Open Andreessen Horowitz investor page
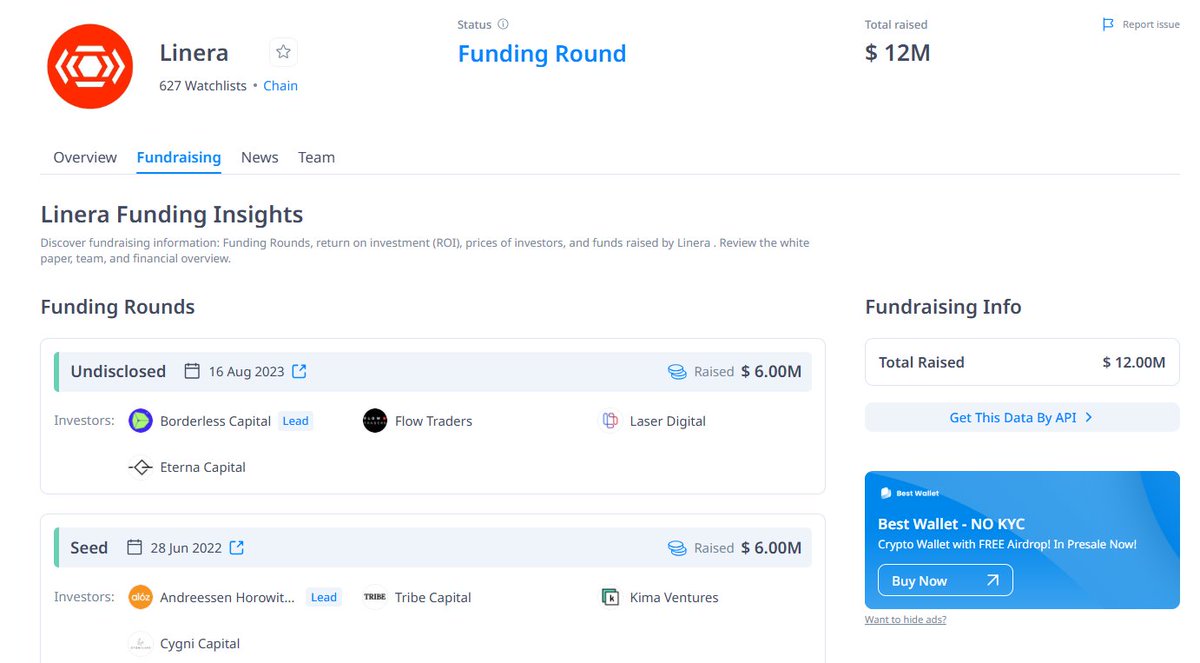 pyautogui.click(x=227, y=597)
